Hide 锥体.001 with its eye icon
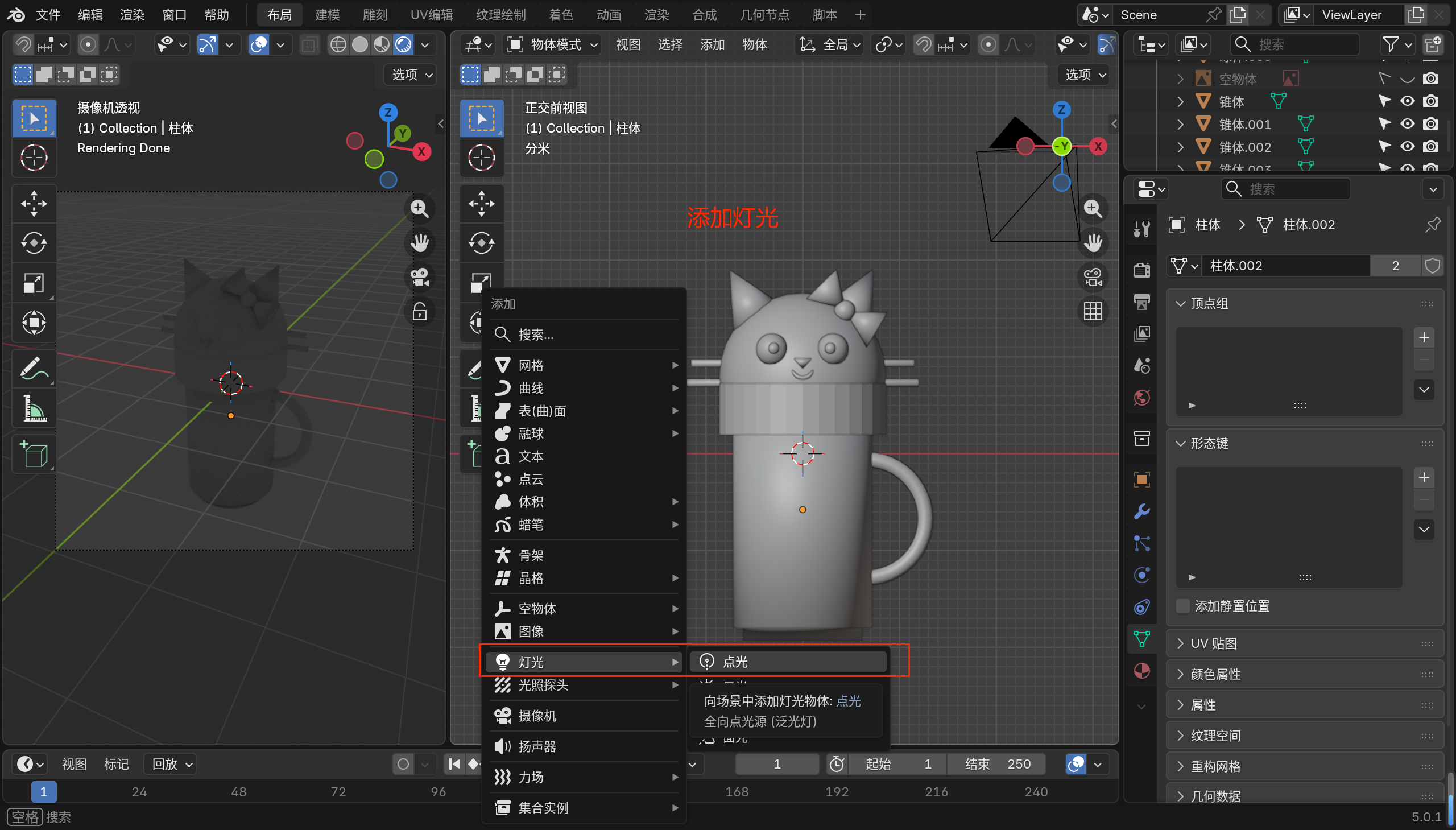Image resolution: width=1456 pixels, height=830 pixels. (x=1407, y=123)
